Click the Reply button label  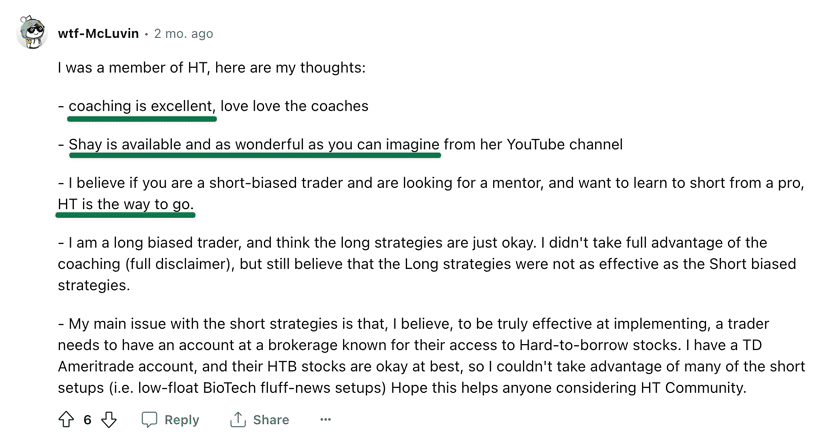pos(181,420)
